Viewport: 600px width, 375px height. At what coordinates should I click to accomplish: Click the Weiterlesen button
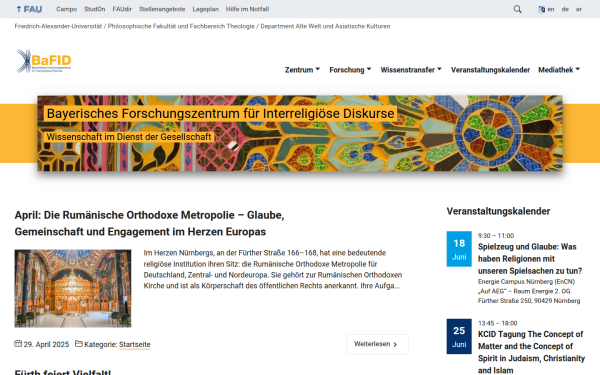(377, 344)
